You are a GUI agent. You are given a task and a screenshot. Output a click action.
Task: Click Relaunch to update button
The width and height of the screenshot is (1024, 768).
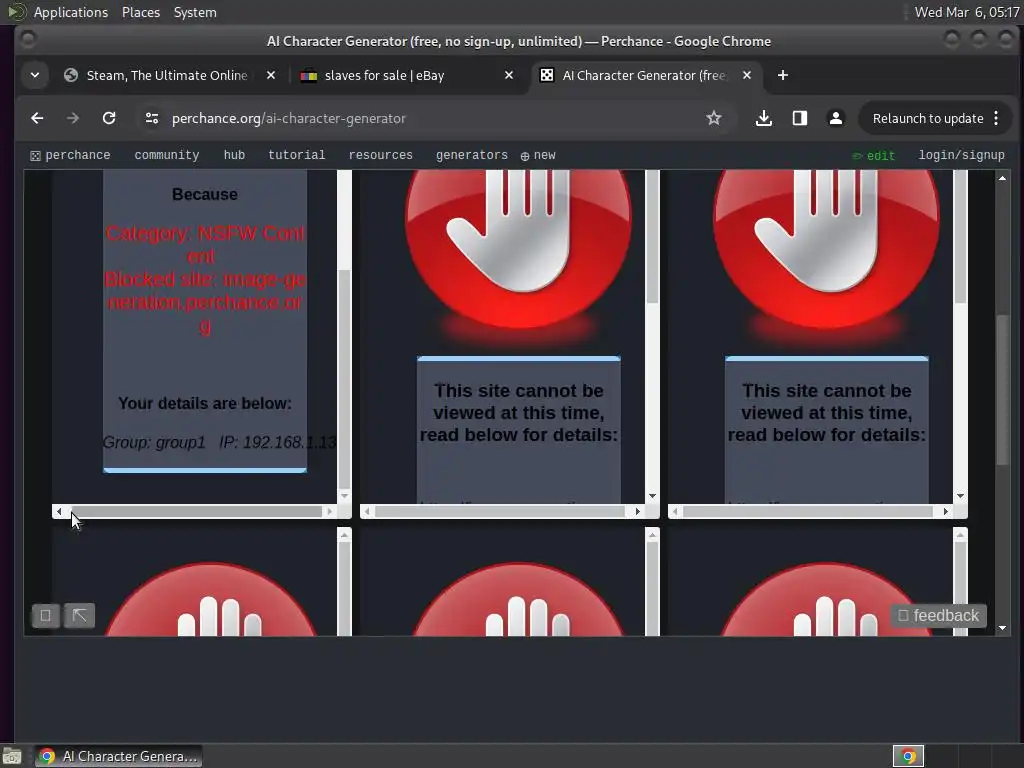pos(927,118)
